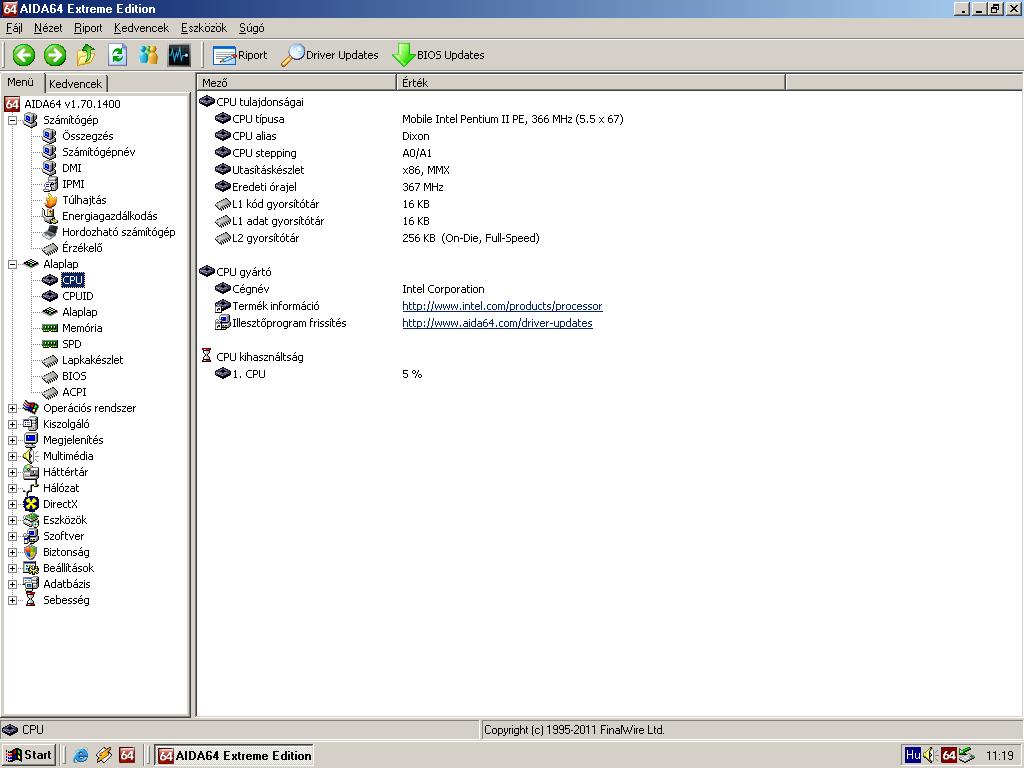Collapse the Számítógép tree node
This screenshot has height=768, width=1024.
pos(12,120)
